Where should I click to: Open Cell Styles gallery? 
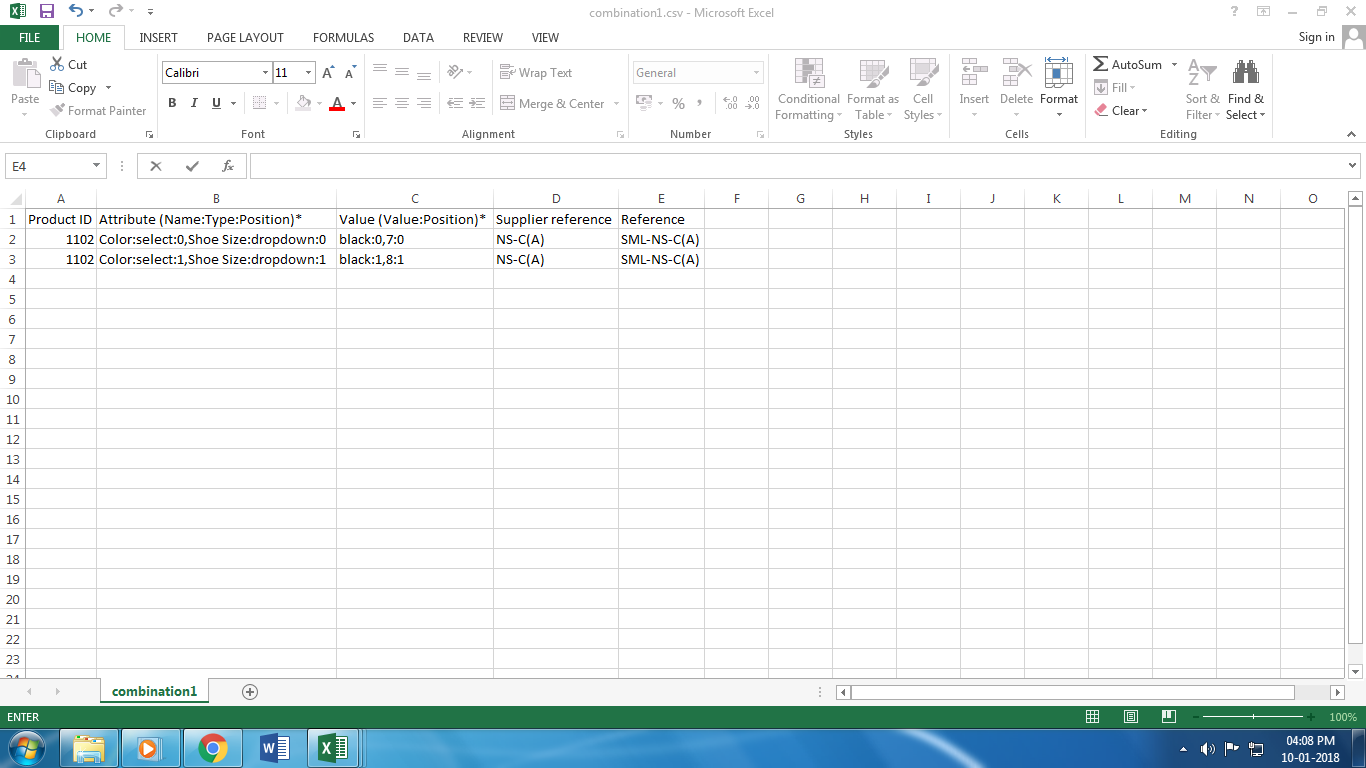923,89
